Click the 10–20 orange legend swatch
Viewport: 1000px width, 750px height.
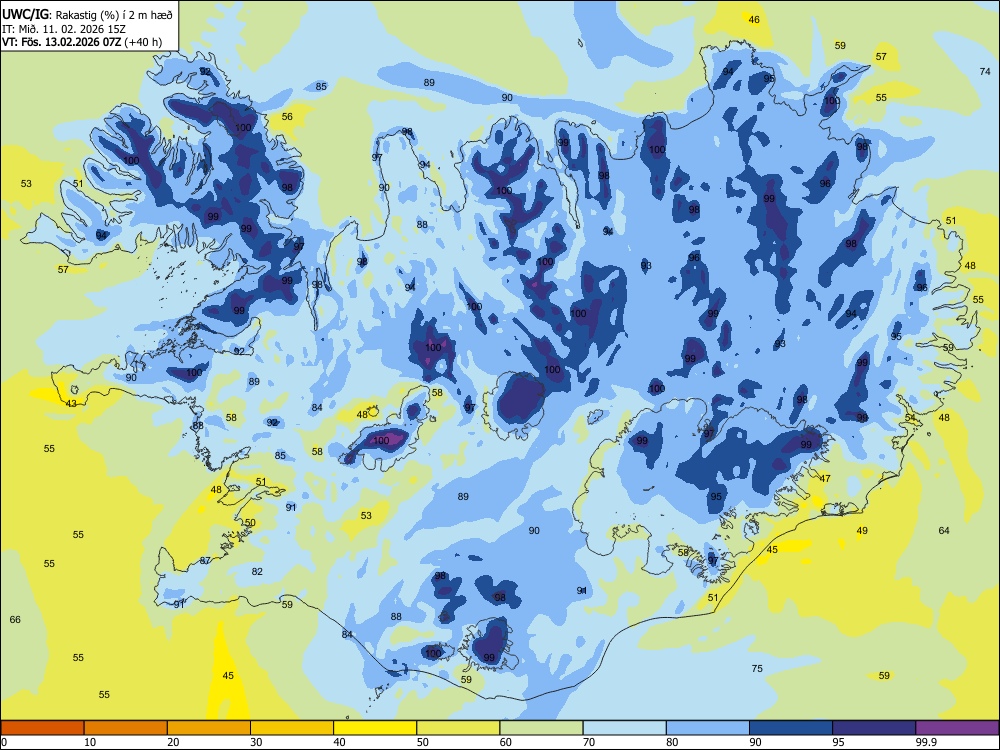pos(126,728)
